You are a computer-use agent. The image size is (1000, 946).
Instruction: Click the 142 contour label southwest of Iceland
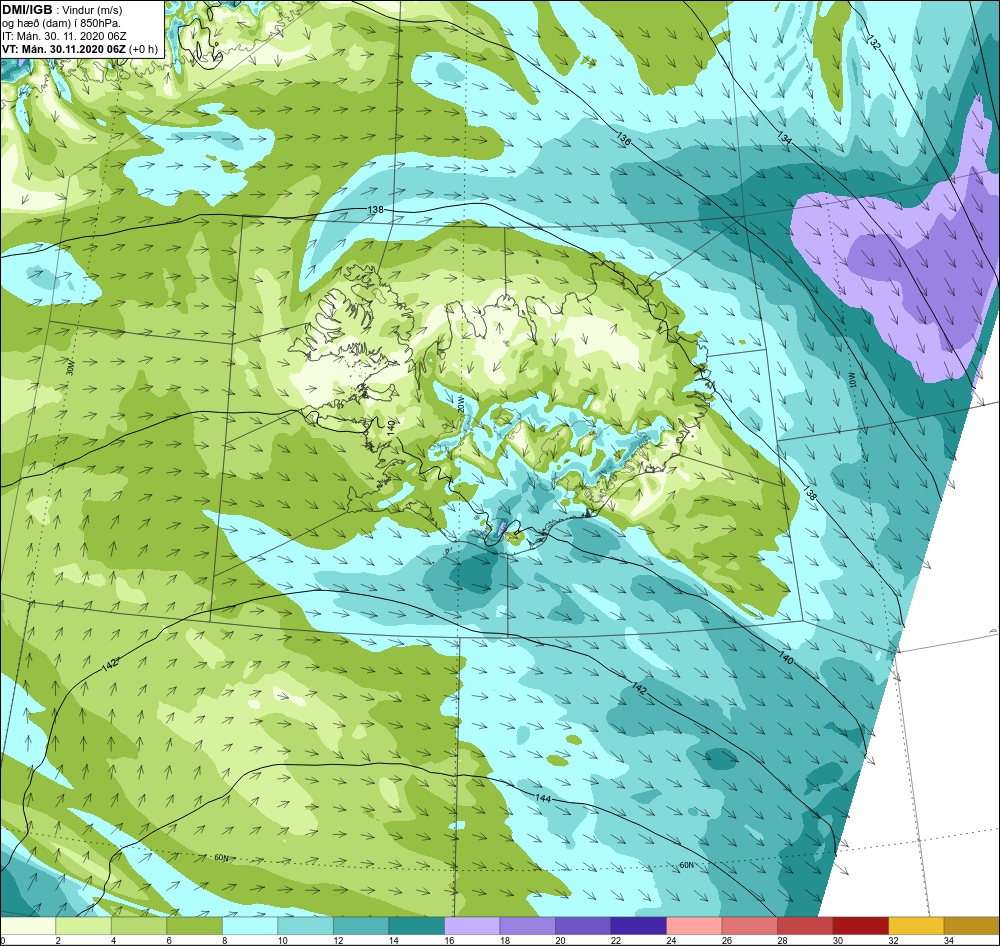pyautogui.click(x=110, y=665)
